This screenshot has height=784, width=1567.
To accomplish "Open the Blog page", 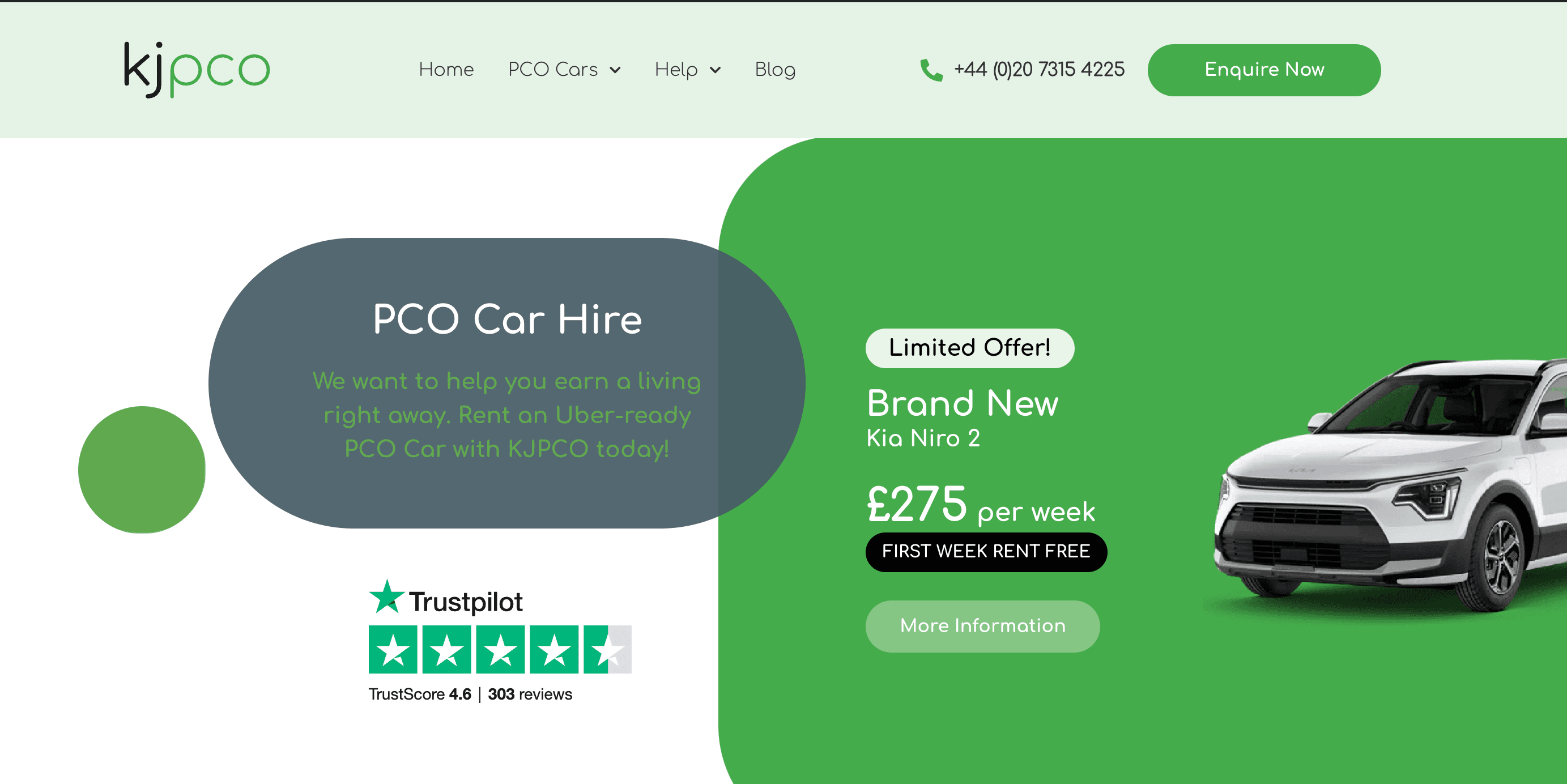I will click(x=775, y=69).
